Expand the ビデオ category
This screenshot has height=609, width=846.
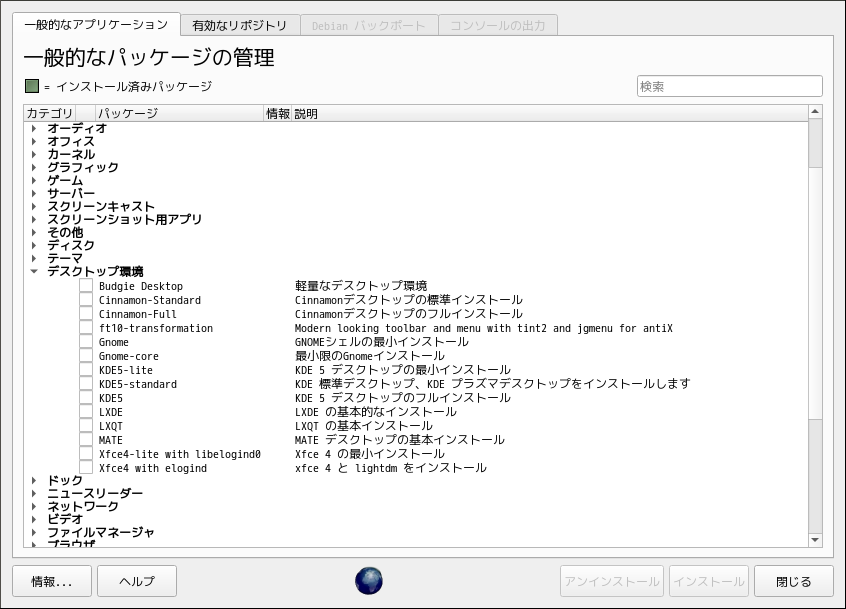(x=34, y=519)
